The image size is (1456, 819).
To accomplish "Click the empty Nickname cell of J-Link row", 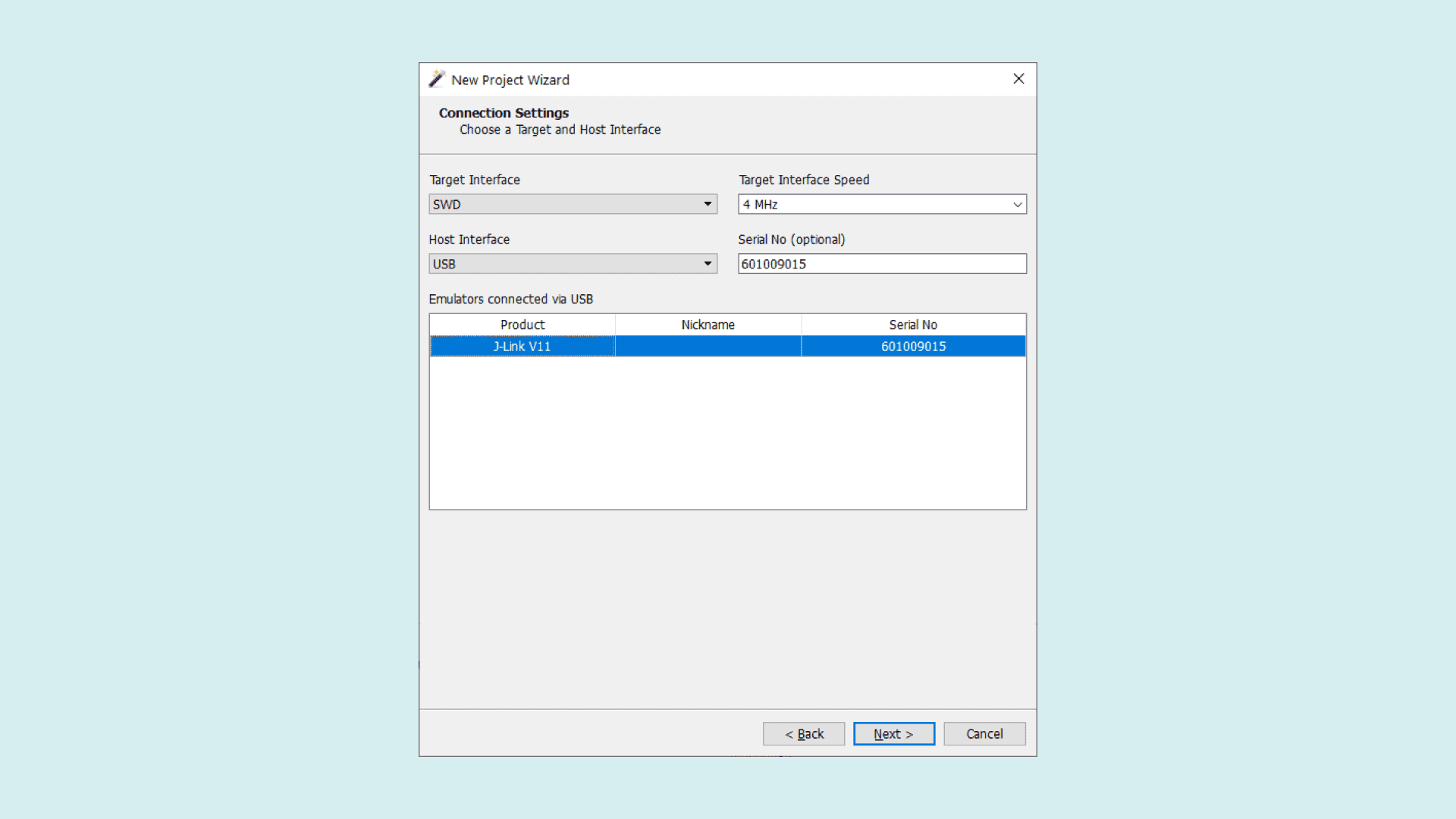I will tap(708, 347).
